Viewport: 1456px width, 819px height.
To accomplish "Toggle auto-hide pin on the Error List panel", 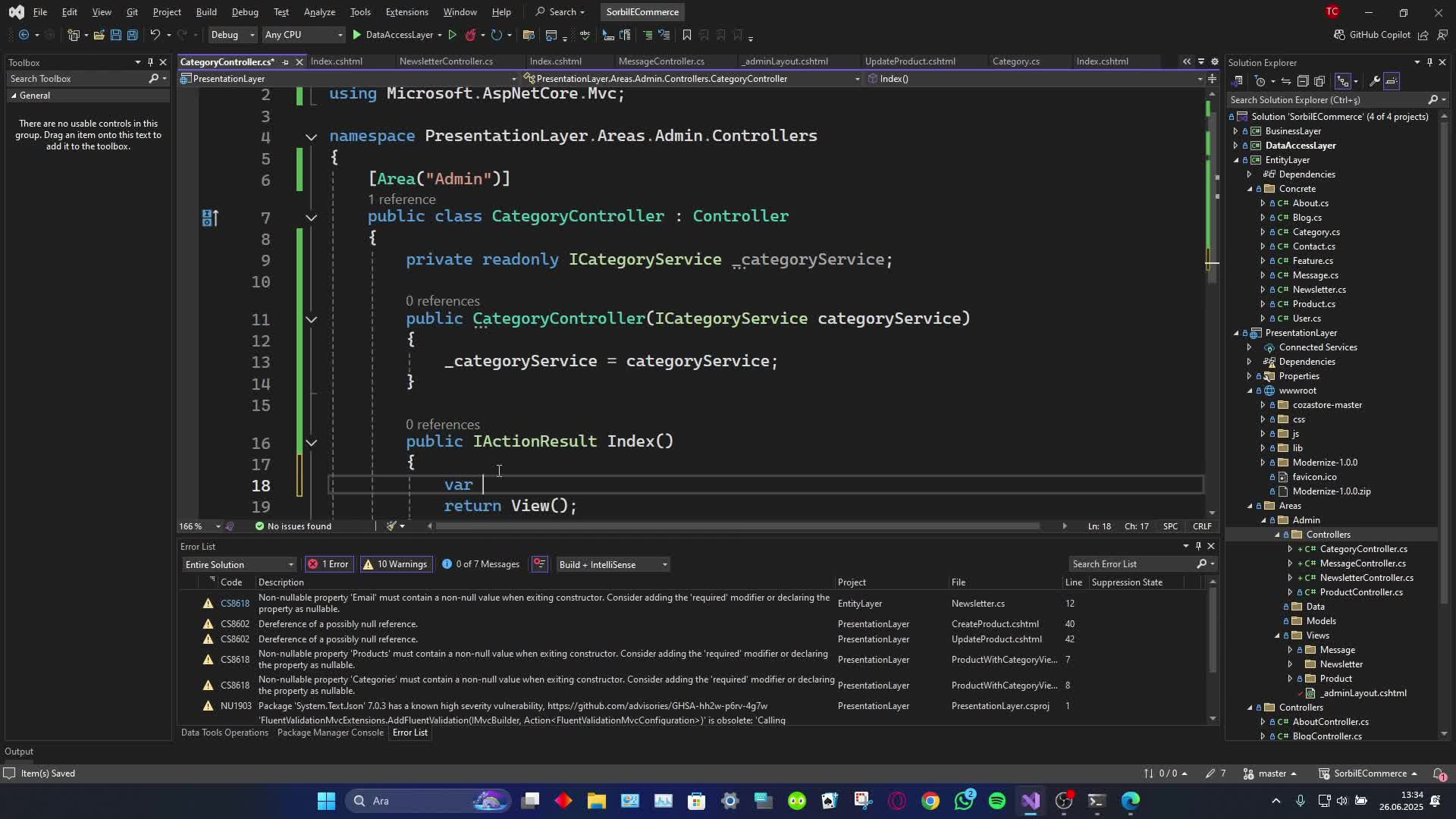I will pos(1198,546).
